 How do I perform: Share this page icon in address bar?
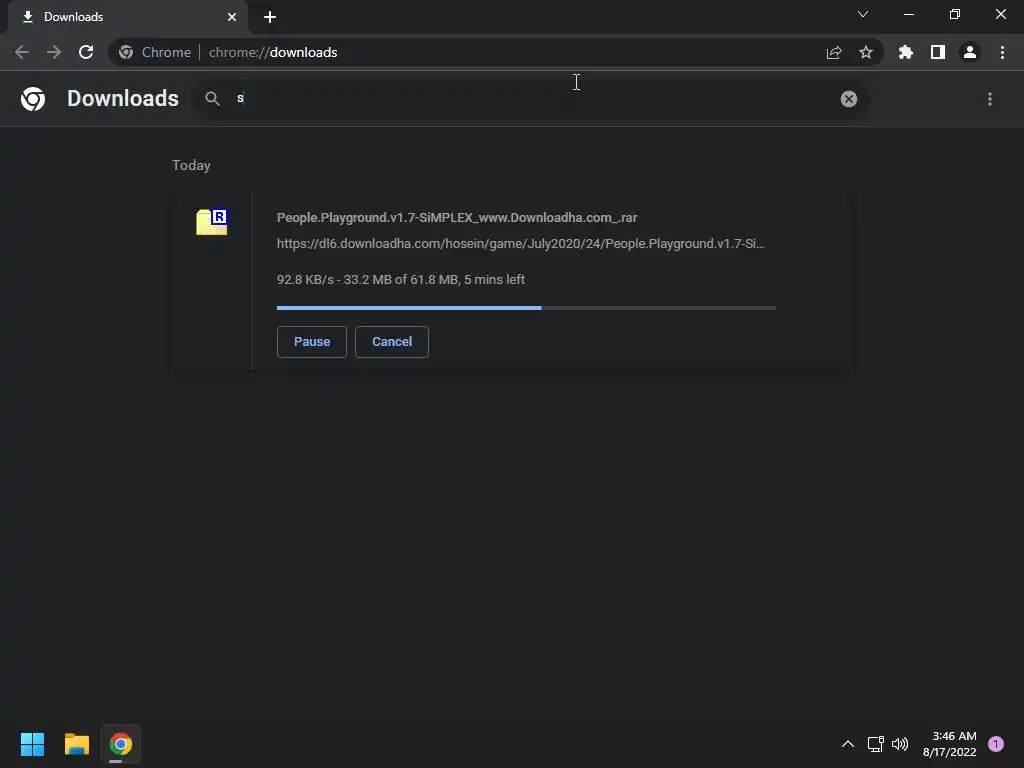point(834,52)
